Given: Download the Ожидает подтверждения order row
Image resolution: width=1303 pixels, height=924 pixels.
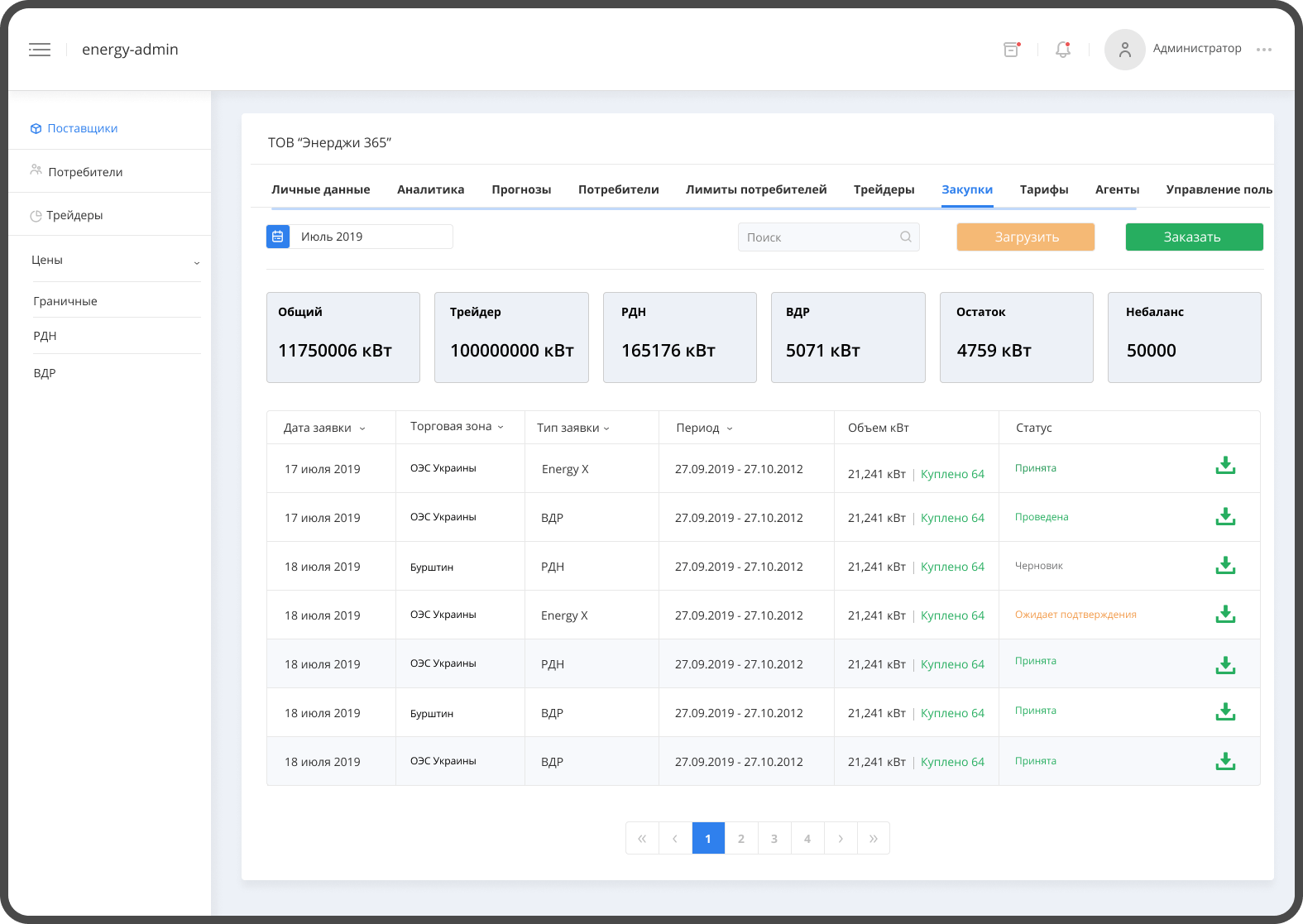Looking at the screenshot, I should 1225,615.
